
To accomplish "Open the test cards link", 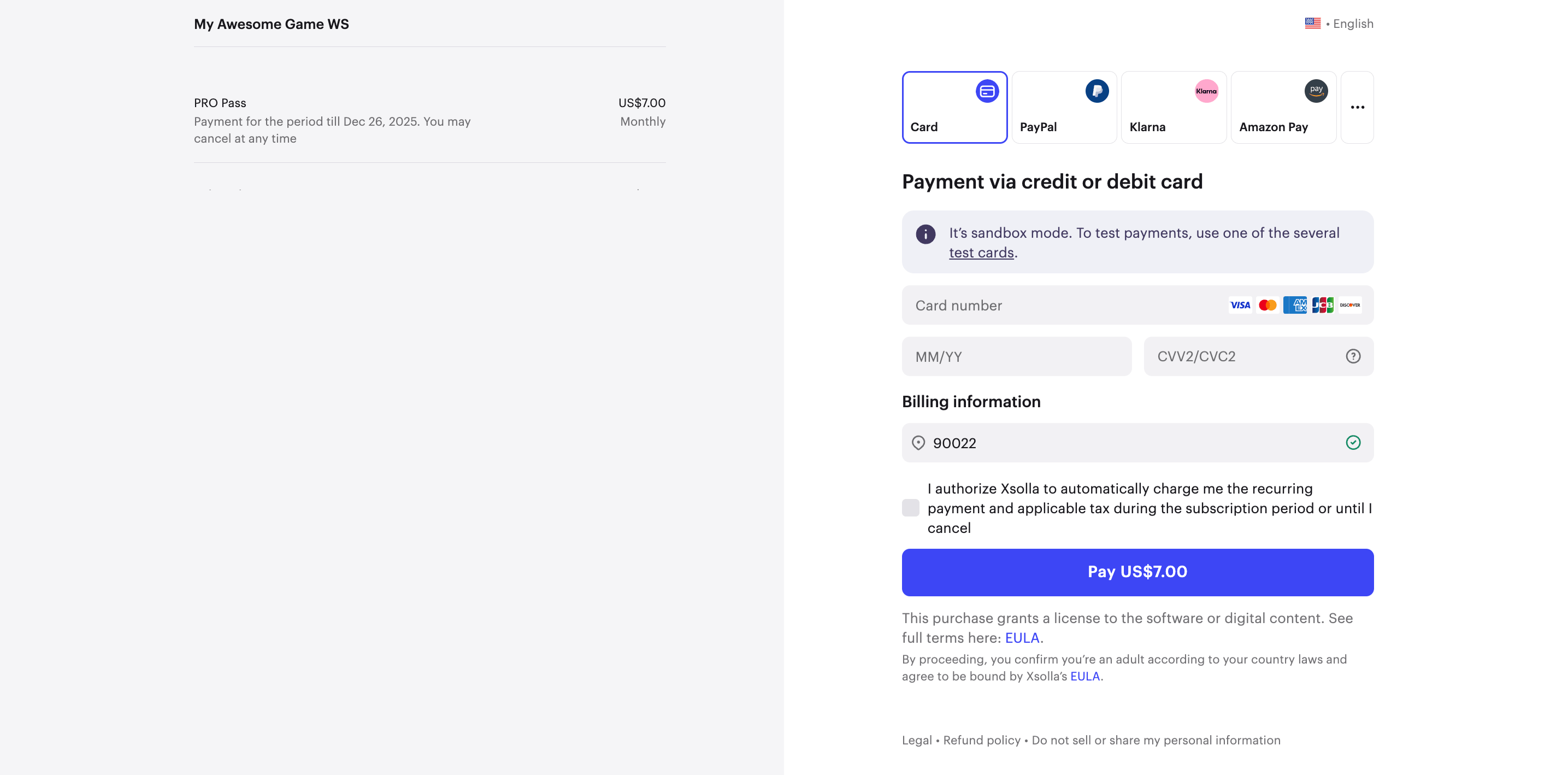I will click(981, 253).
